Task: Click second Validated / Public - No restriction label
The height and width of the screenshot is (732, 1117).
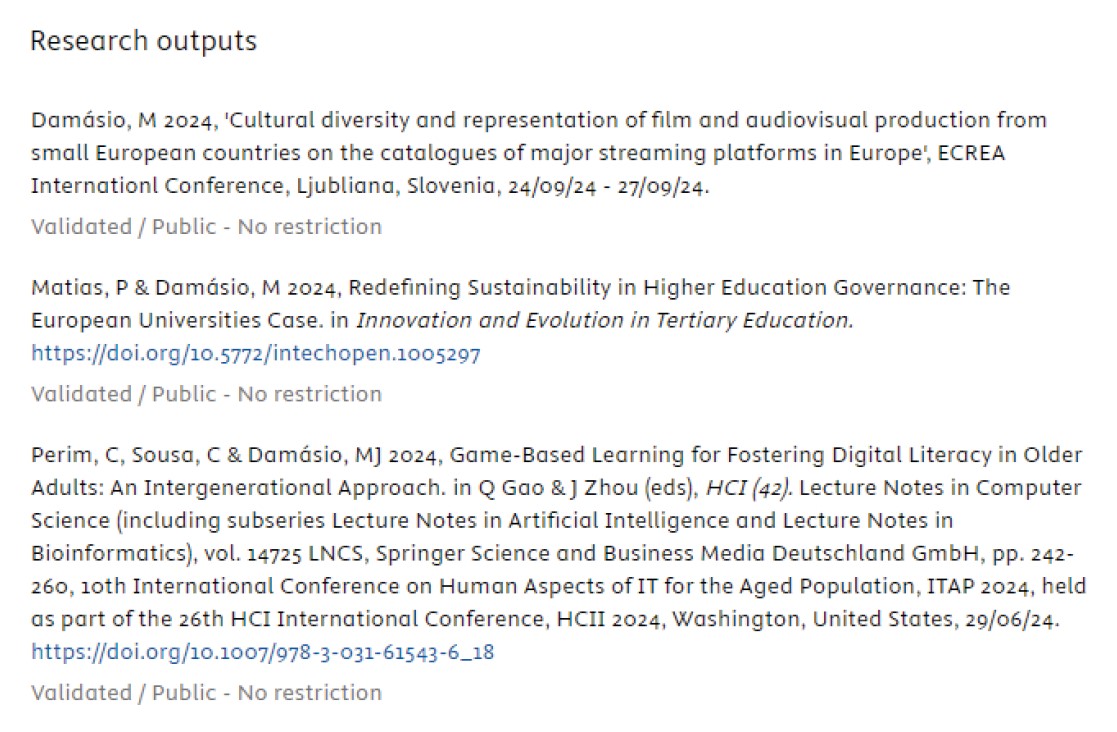Action: pyautogui.click(x=207, y=394)
